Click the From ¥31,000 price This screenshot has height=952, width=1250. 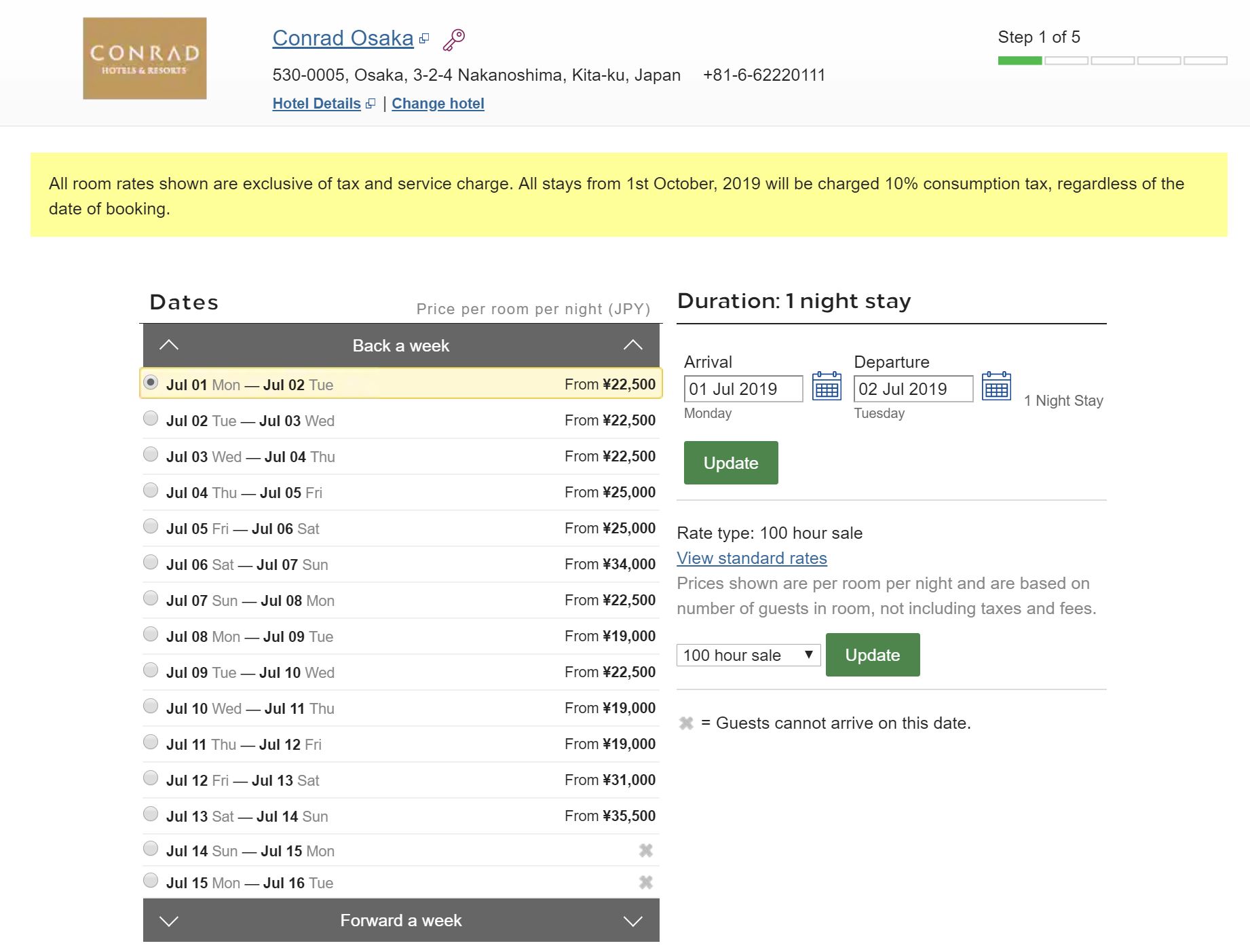[x=610, y=780]
